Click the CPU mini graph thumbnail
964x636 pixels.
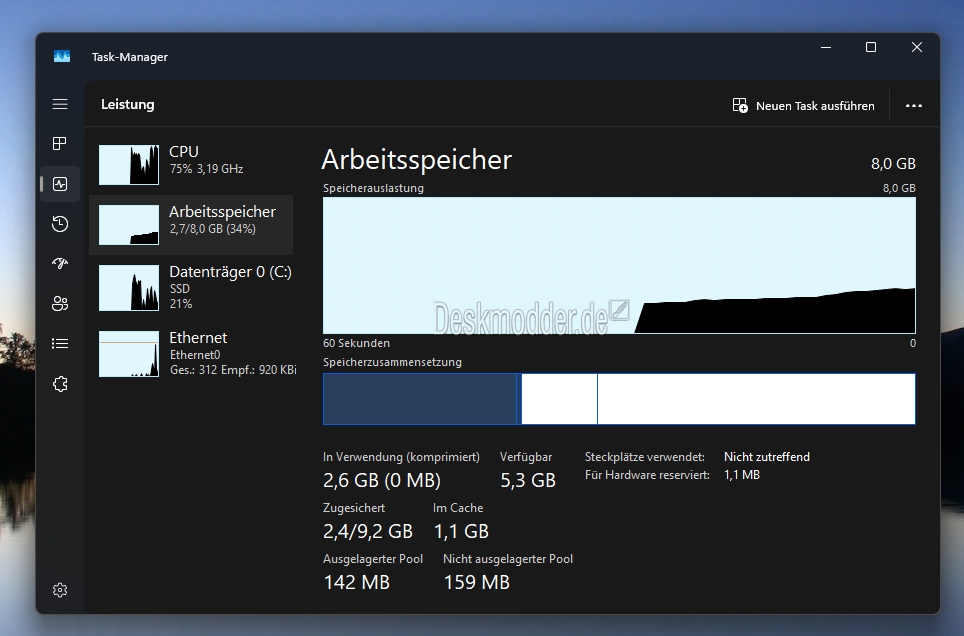[x=129, y=165]
